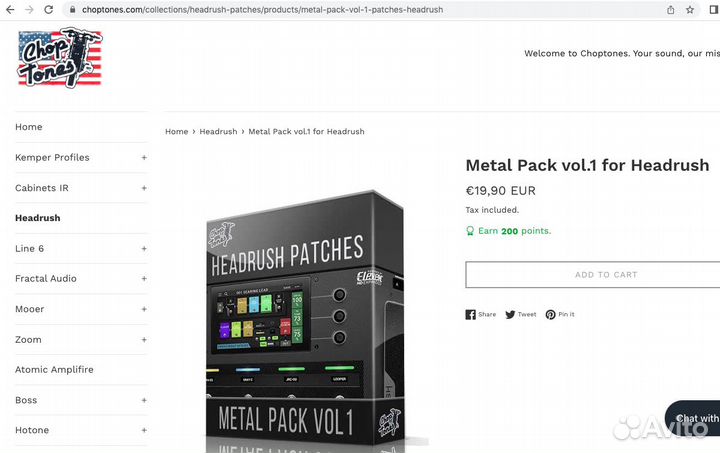Tweet product via Twitter icon

510,314
